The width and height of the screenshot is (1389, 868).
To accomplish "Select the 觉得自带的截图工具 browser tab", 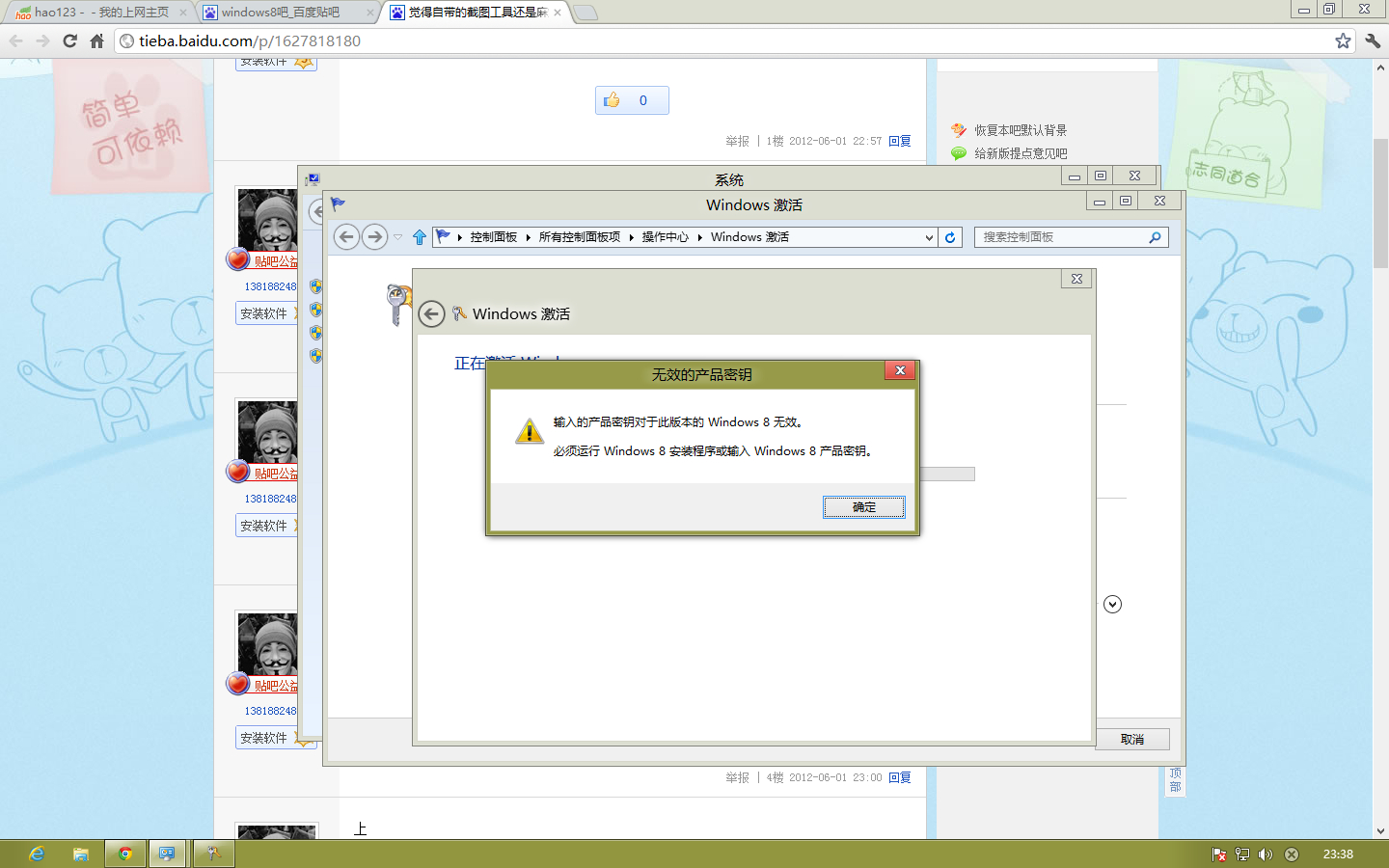I will click(475, 13).
